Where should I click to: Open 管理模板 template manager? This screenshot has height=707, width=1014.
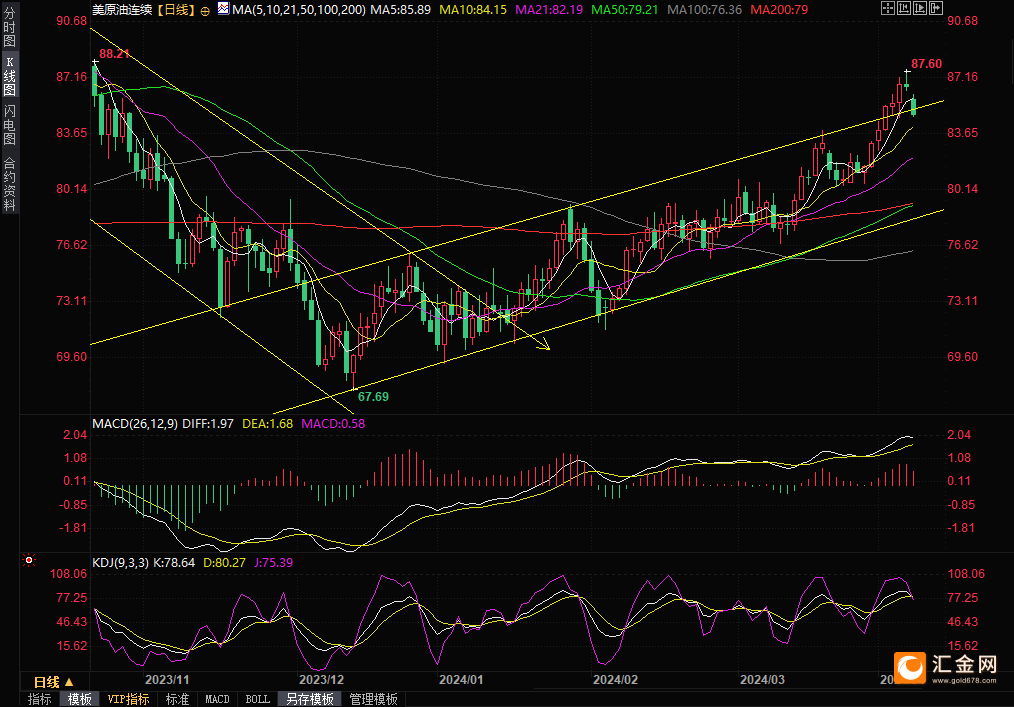pos(373,699)
